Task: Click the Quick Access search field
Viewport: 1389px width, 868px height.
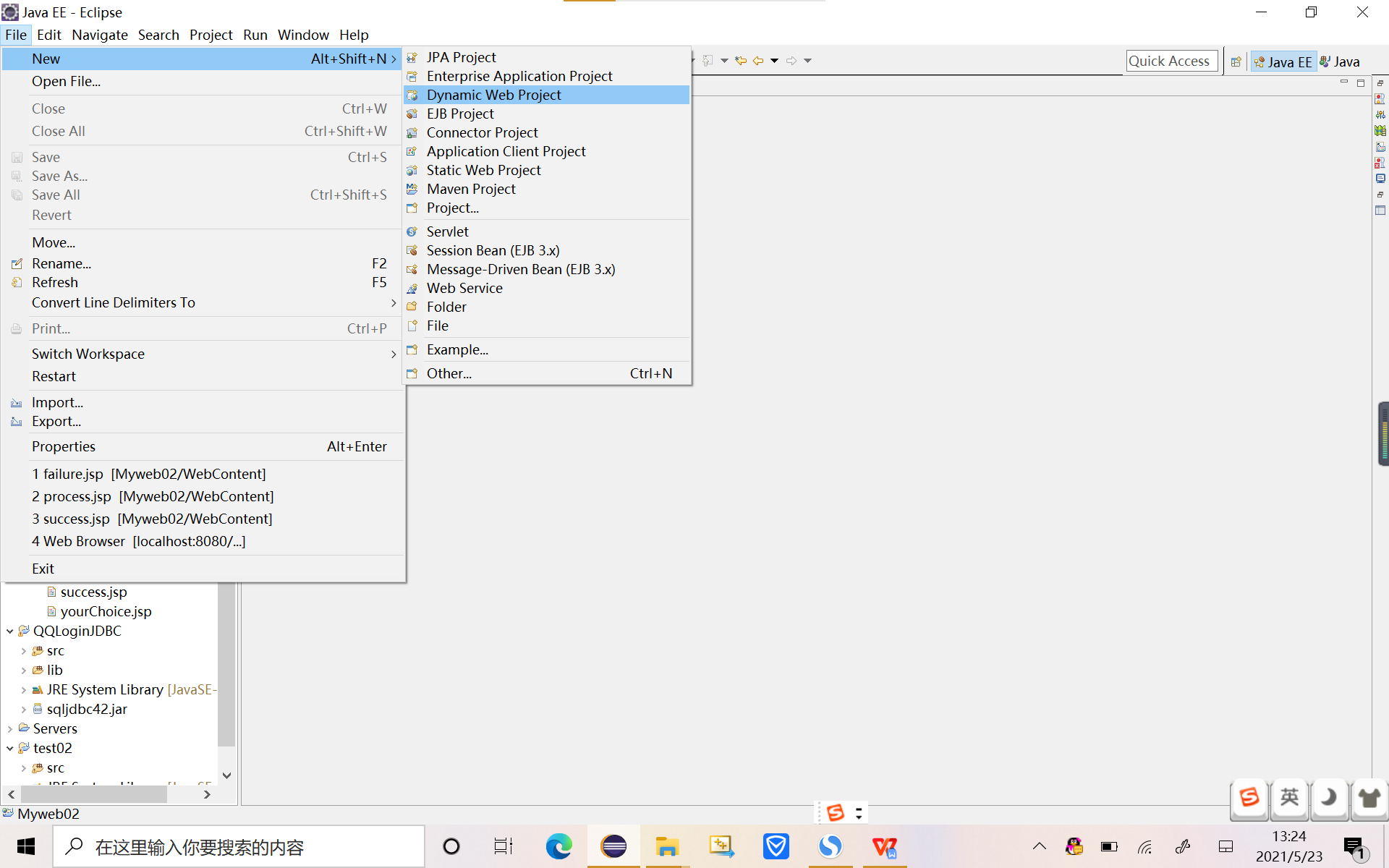Action: point(1171,61)
